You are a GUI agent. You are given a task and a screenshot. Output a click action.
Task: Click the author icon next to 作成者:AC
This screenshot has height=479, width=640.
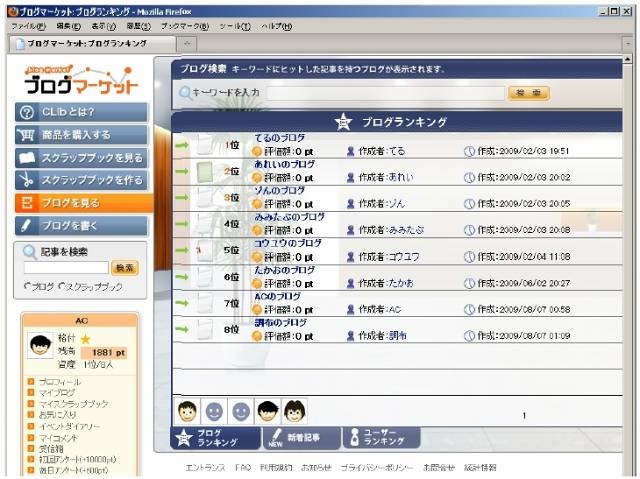pyautogui.click(x=350, y=310)
